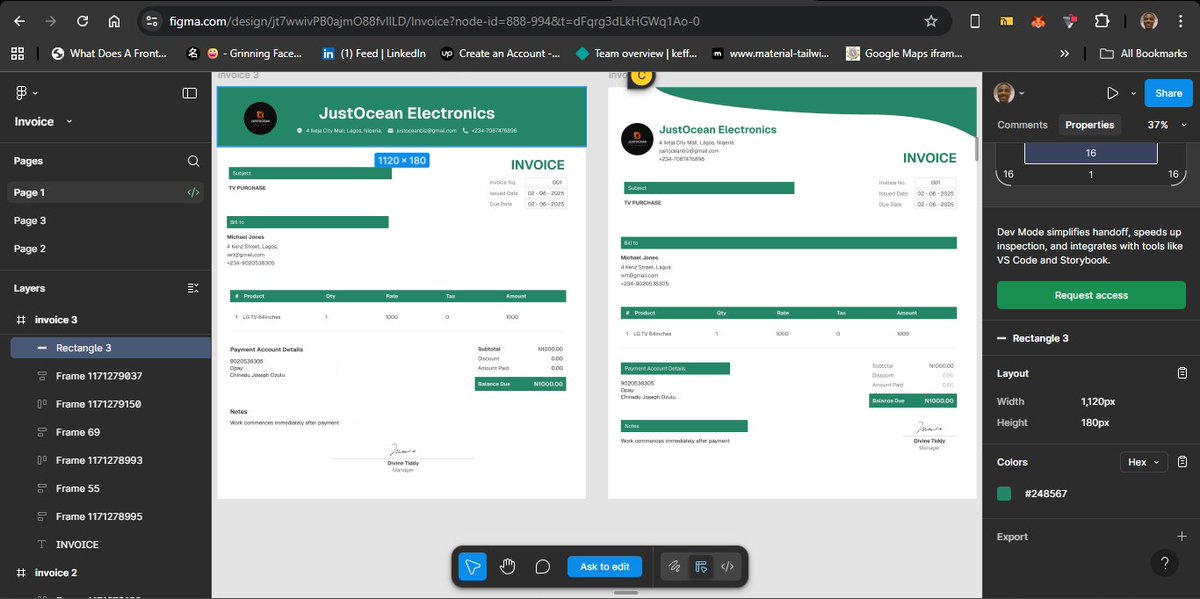
Task: Click the figma.com address bar
Action: 540,21
